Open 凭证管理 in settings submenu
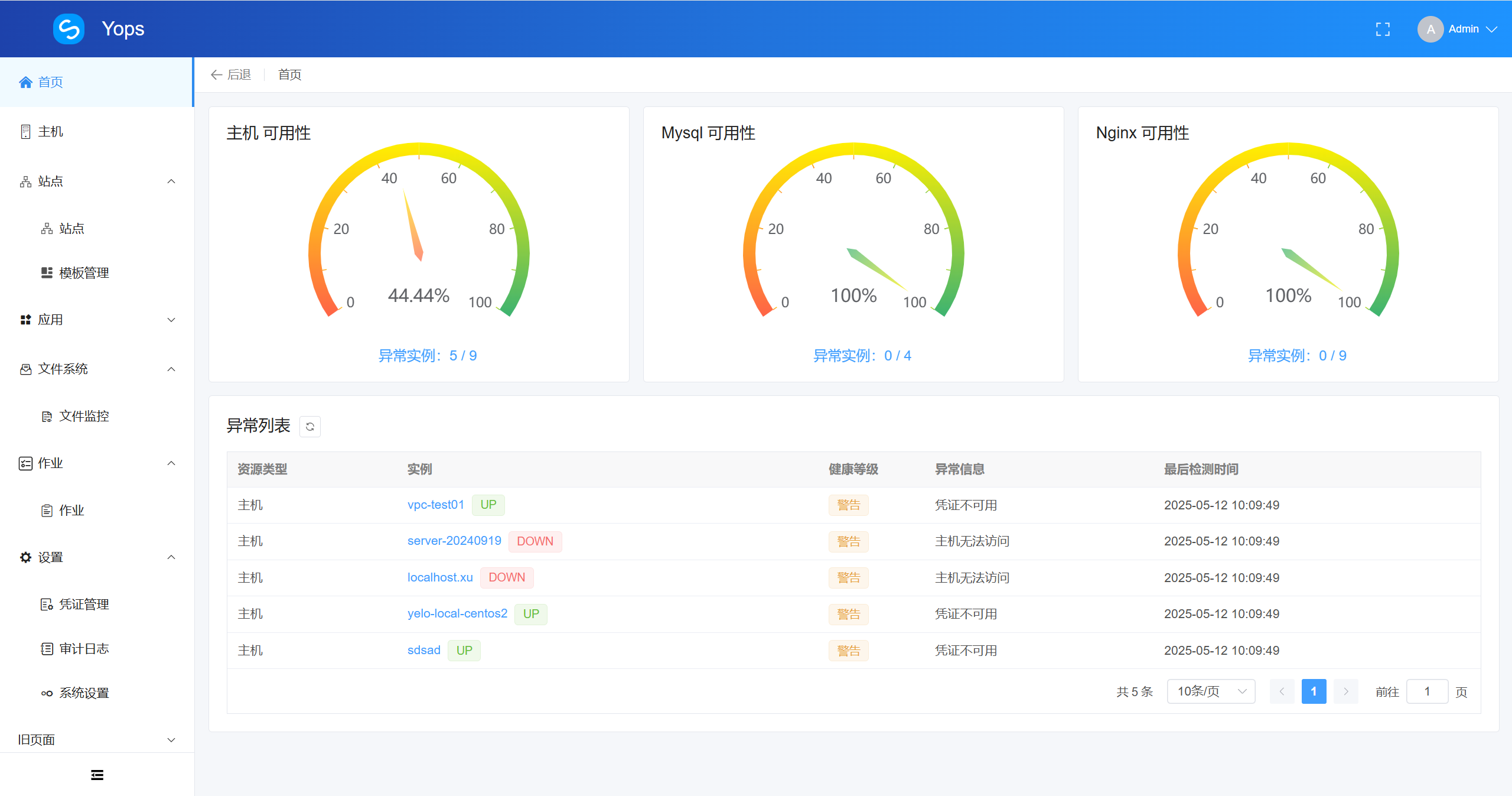The image size is (1512, 796). pyautogui.click(x=83, y=605)
